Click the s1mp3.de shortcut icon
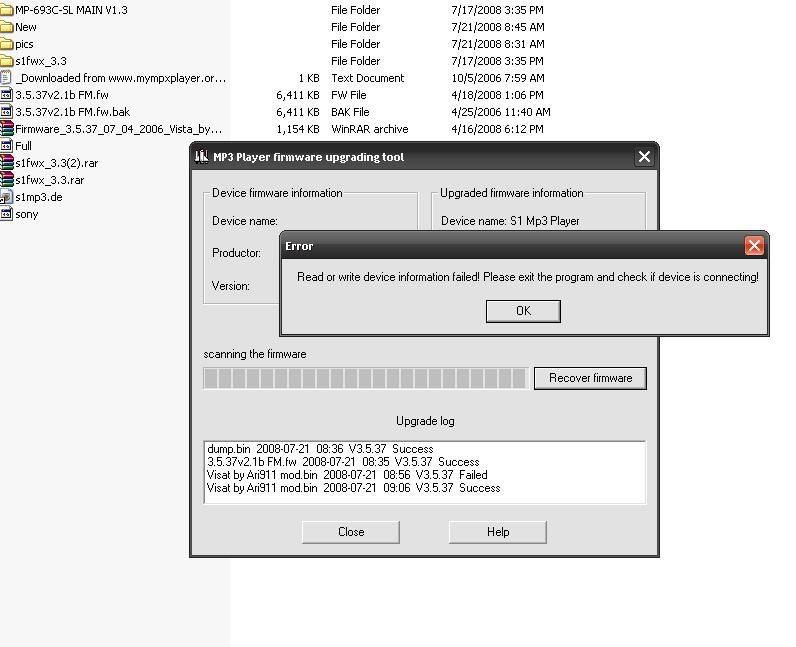 (x=7, y=197)
